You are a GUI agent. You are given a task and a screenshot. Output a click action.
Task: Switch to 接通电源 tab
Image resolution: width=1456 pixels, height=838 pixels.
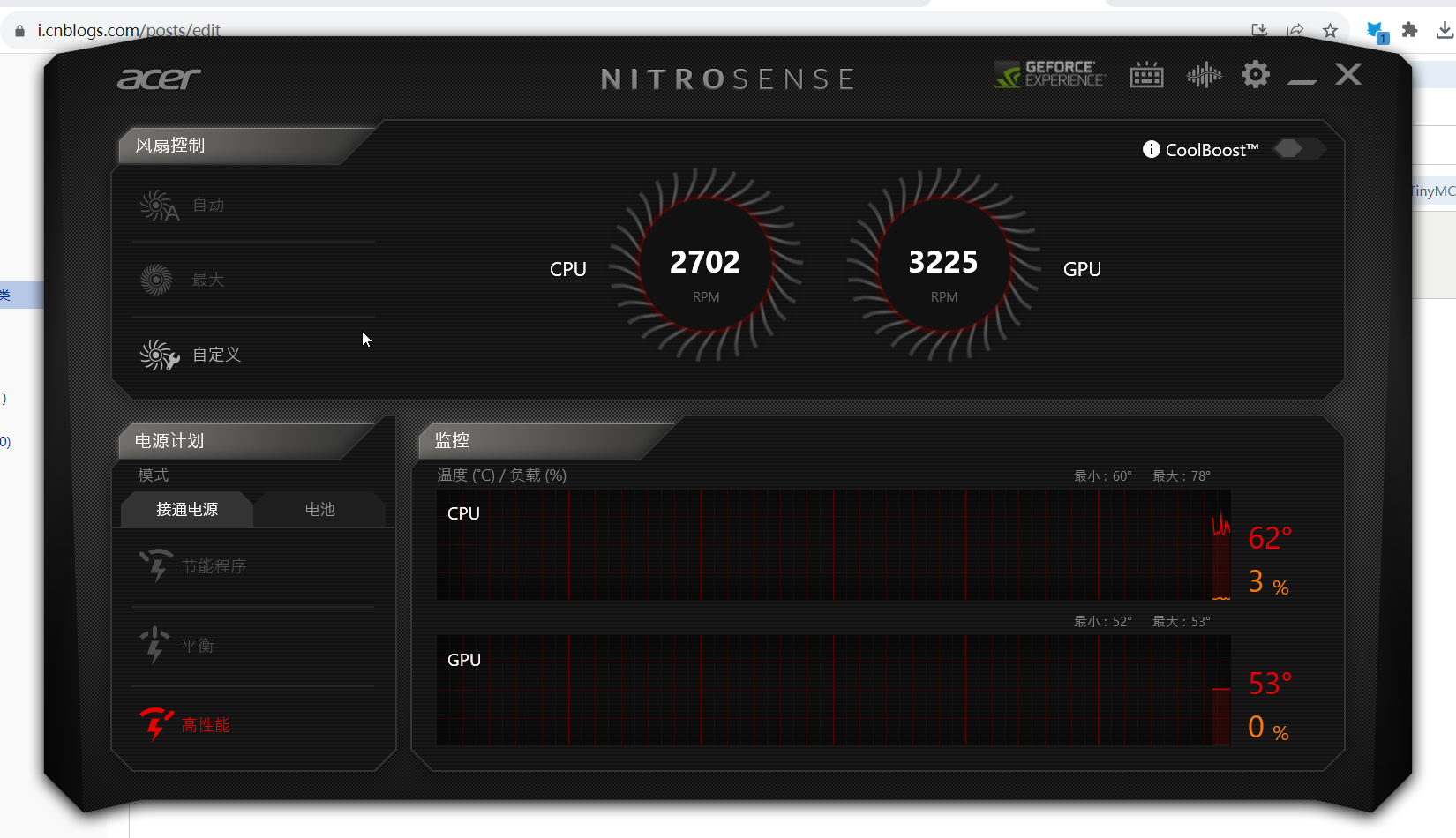(x=187, y=509)
